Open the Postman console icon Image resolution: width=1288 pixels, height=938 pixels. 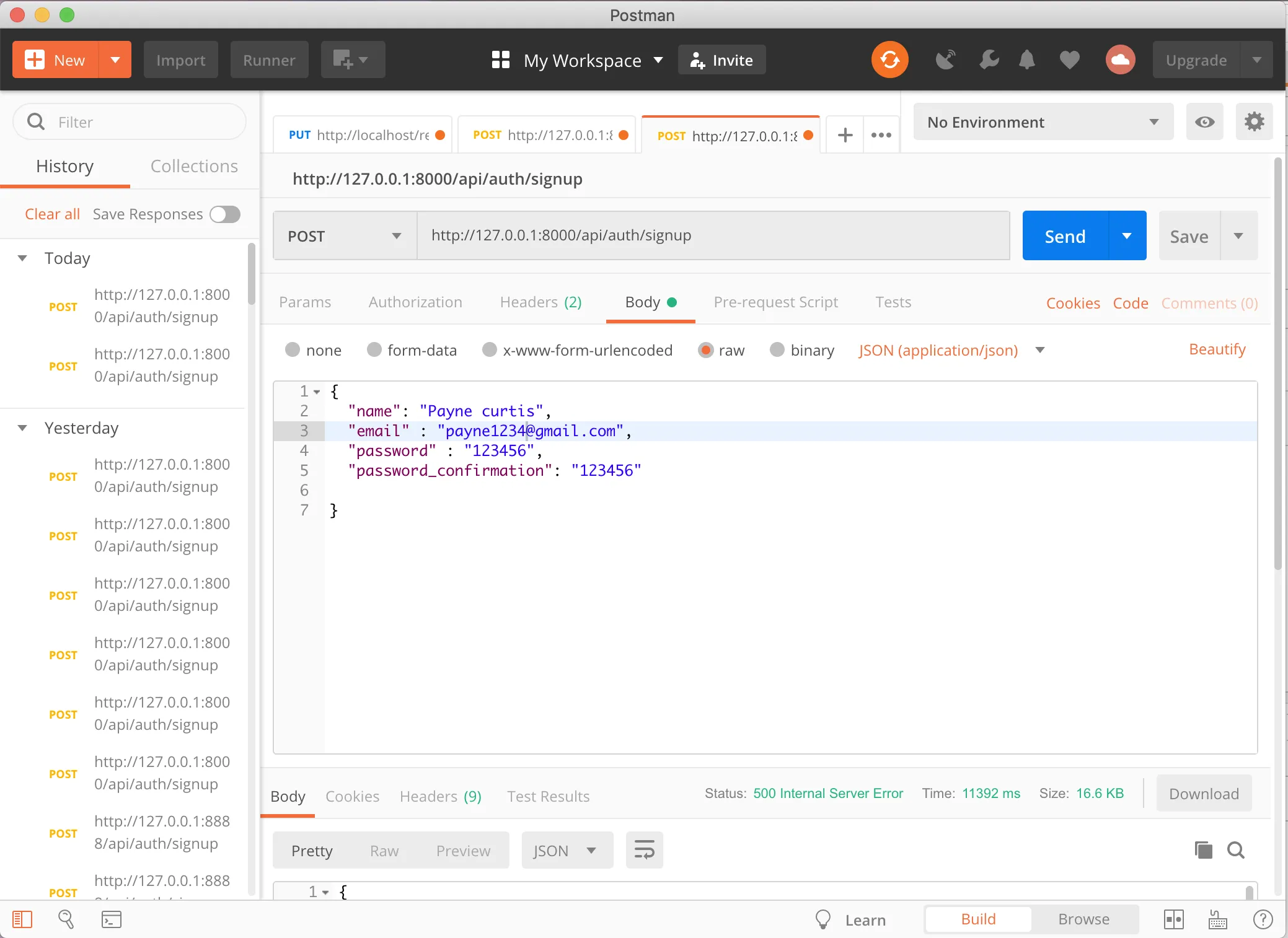click(x=112, y=919)
